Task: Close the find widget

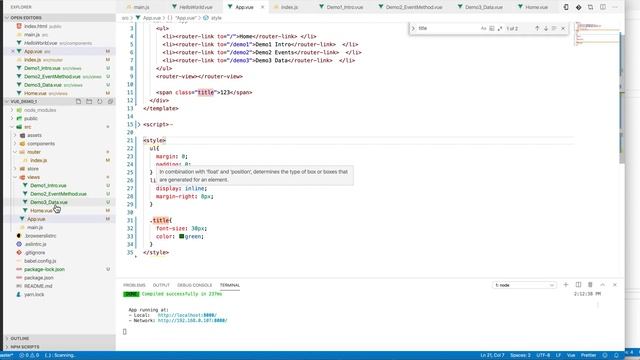Action: (563, 28)
